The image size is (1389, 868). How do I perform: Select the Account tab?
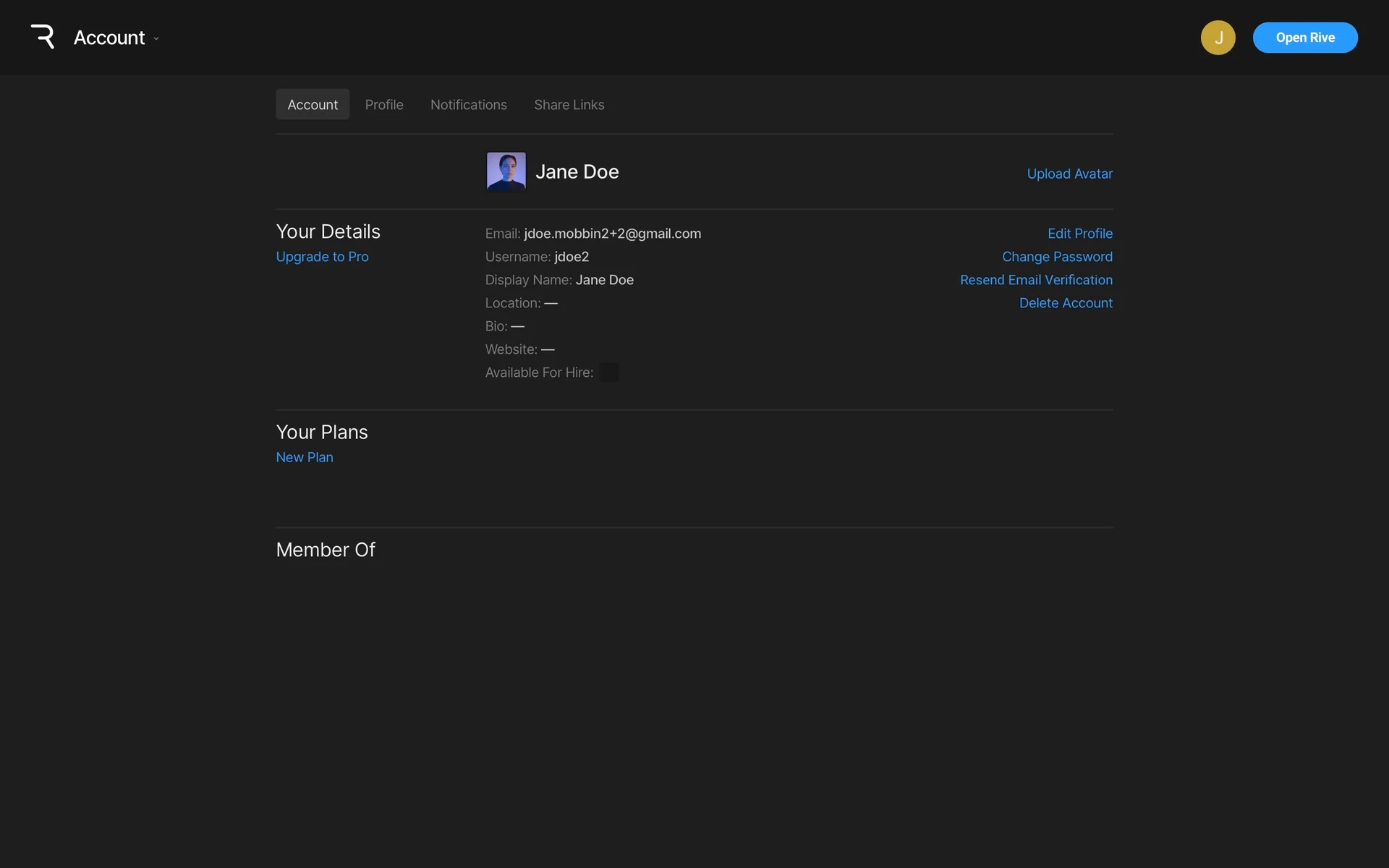[313, 105]
